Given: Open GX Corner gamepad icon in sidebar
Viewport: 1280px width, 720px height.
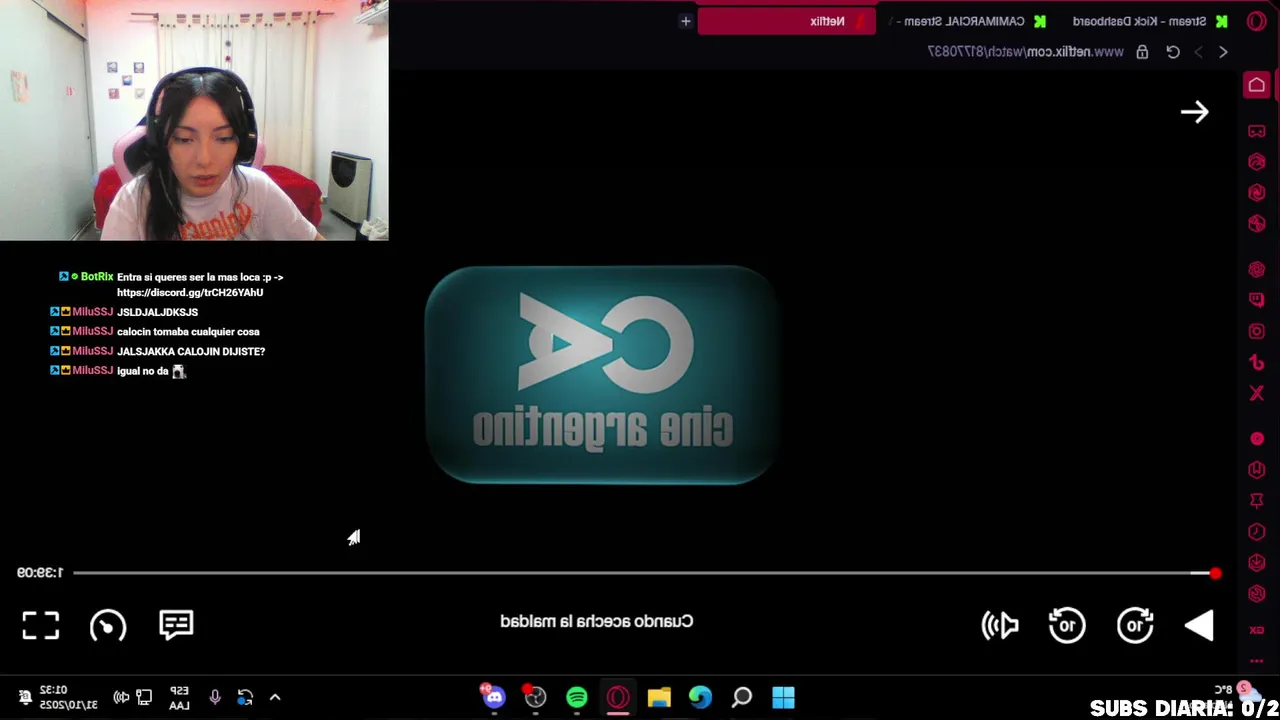Looking at the screenshot, I should pyautogui.click(x=1257, y=131).
